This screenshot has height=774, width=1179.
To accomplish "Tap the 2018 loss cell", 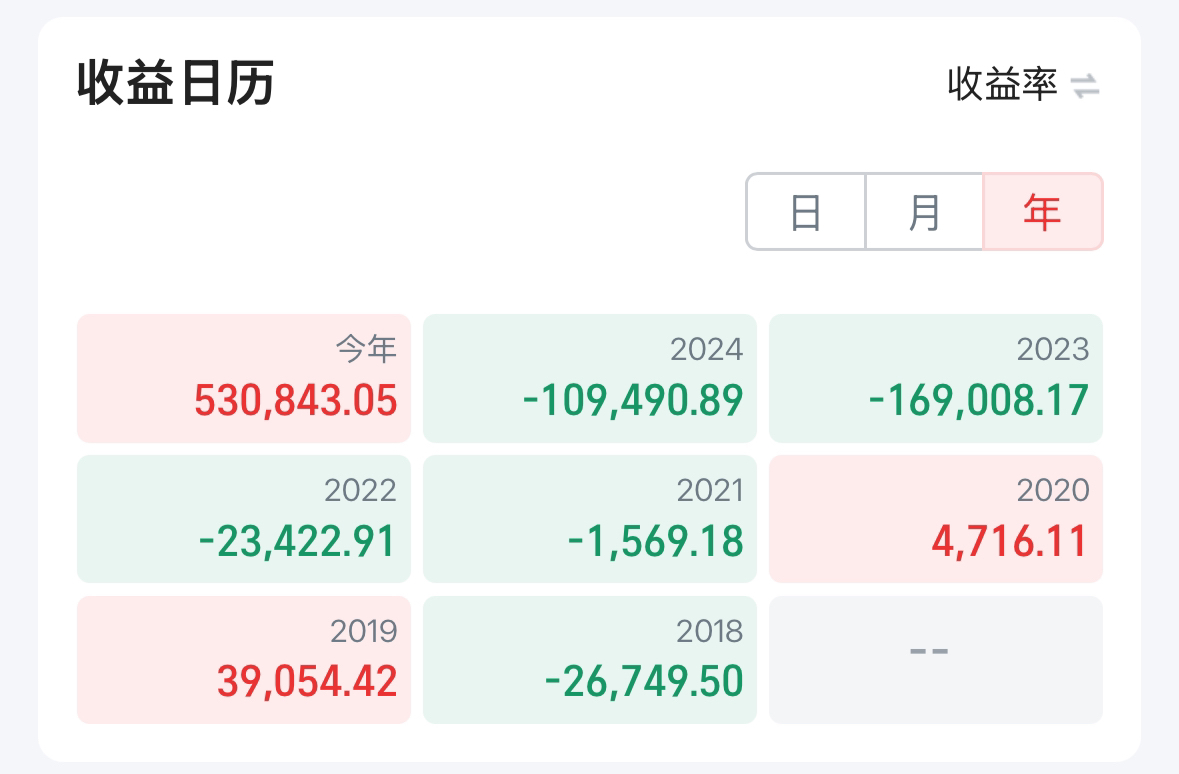I will pyautogui.click(x=590, y=660).
